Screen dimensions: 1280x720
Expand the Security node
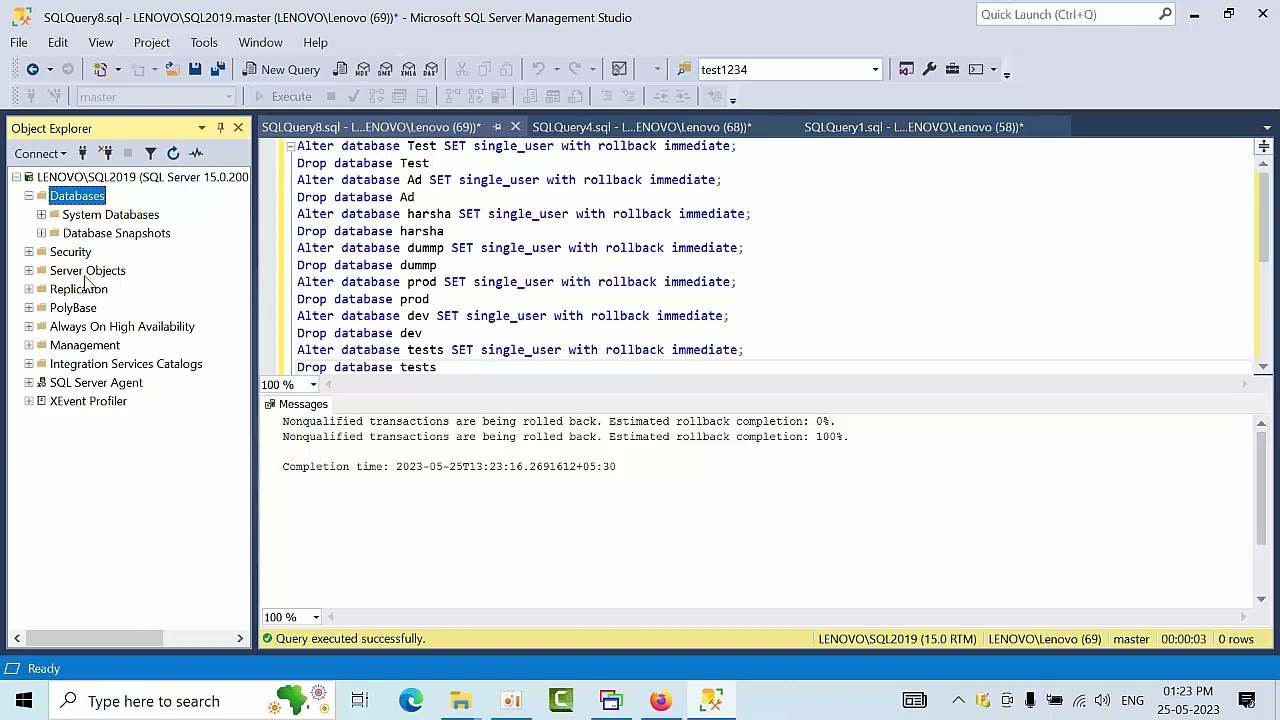29,252
